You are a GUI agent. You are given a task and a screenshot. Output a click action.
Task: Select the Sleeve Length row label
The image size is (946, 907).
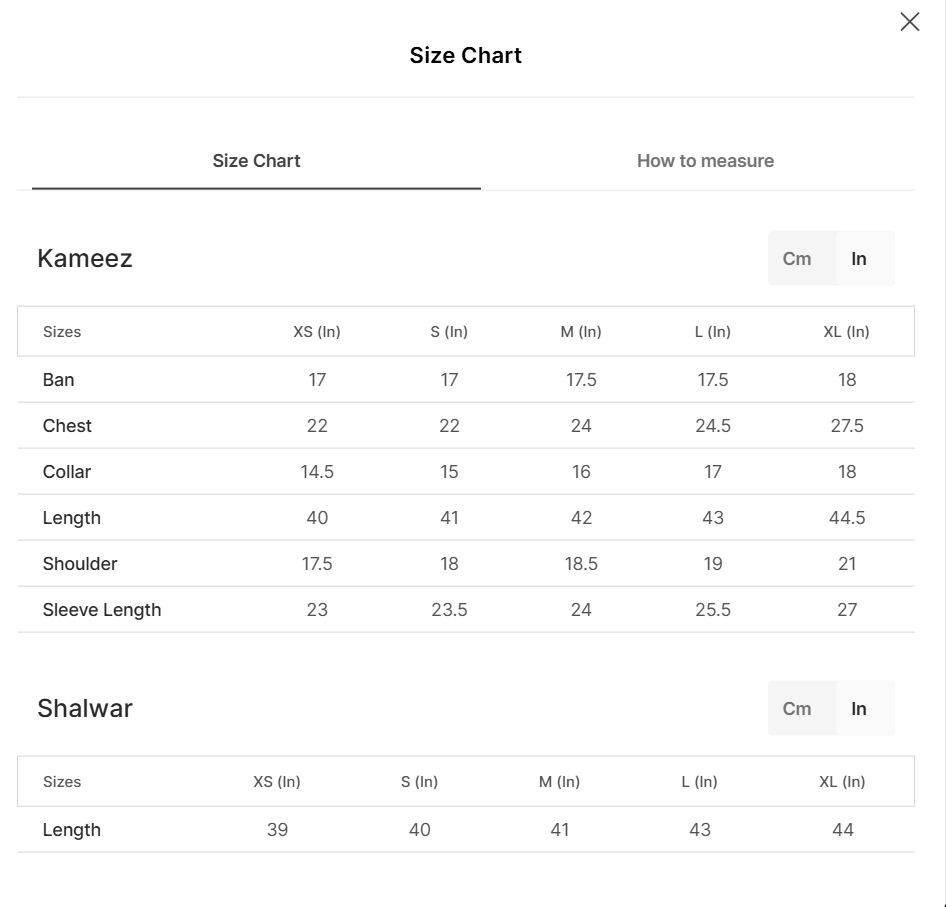click(102, 610)
